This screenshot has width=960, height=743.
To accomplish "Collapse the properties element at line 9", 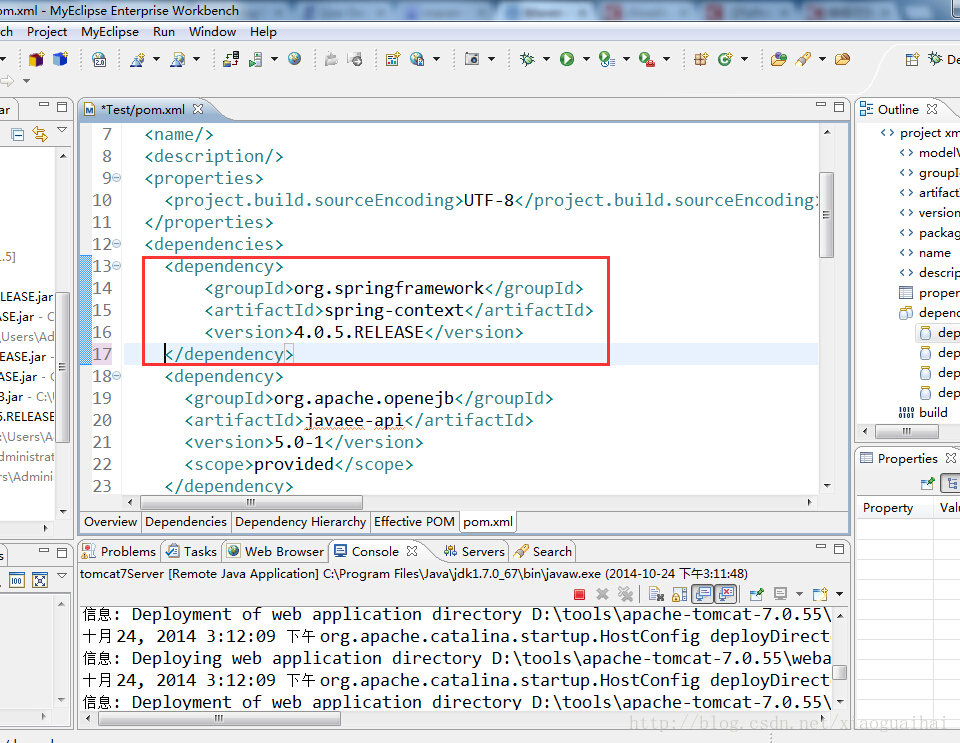I will 116,177.
